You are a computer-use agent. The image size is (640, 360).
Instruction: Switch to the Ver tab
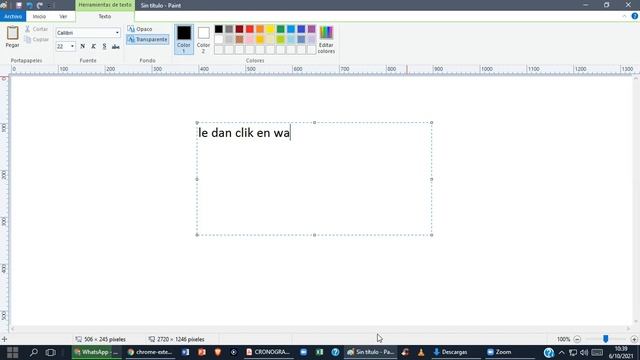63,16
